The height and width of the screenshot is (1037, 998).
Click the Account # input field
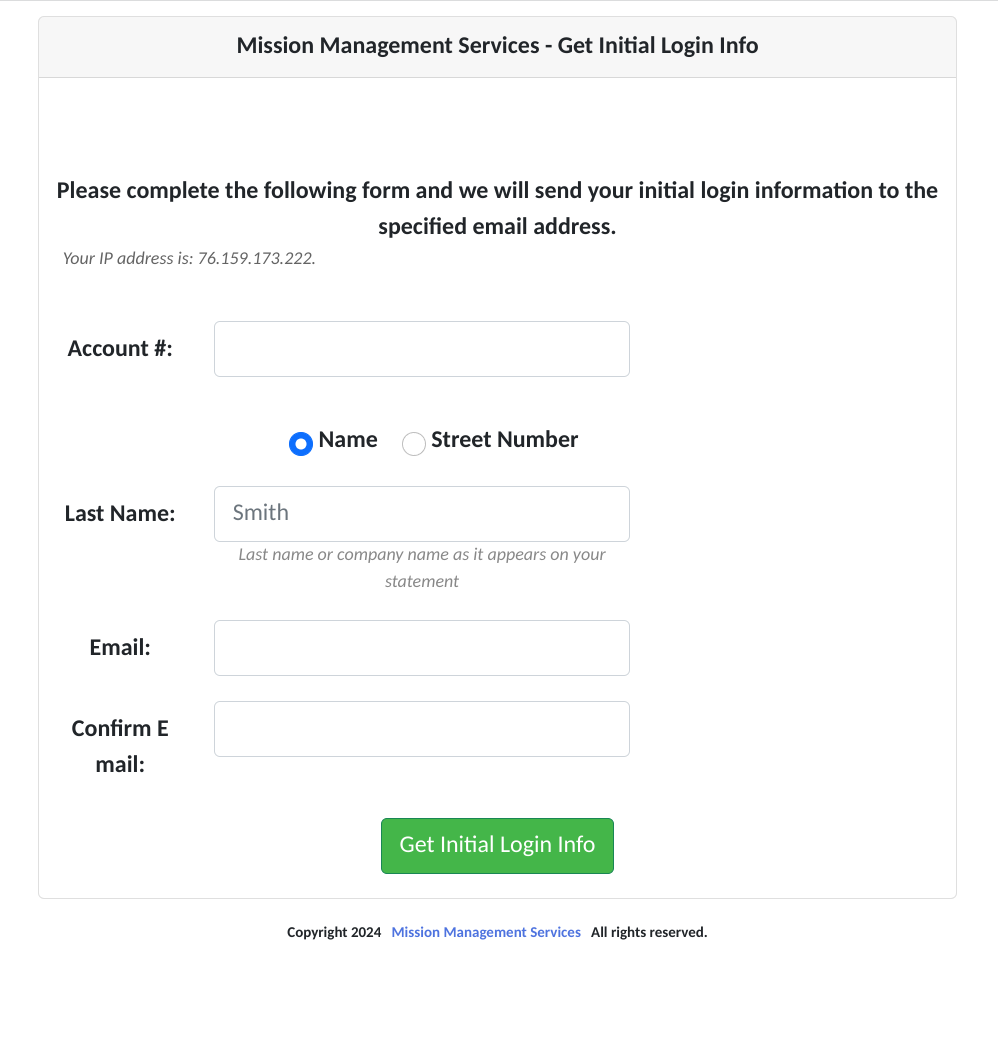[421, 348]
